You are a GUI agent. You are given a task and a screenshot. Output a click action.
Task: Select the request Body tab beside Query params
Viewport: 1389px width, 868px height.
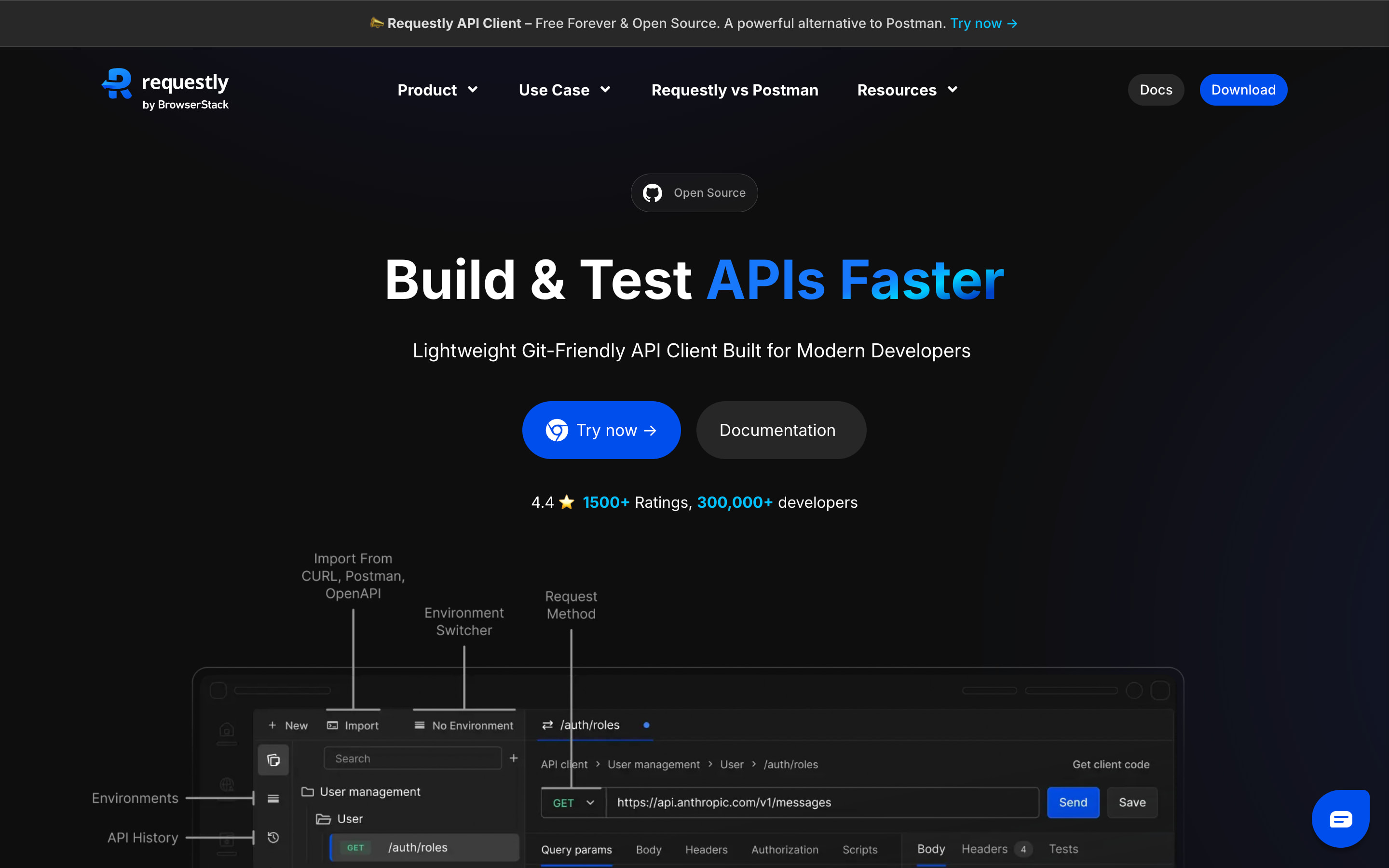click(x=649, y=850)
